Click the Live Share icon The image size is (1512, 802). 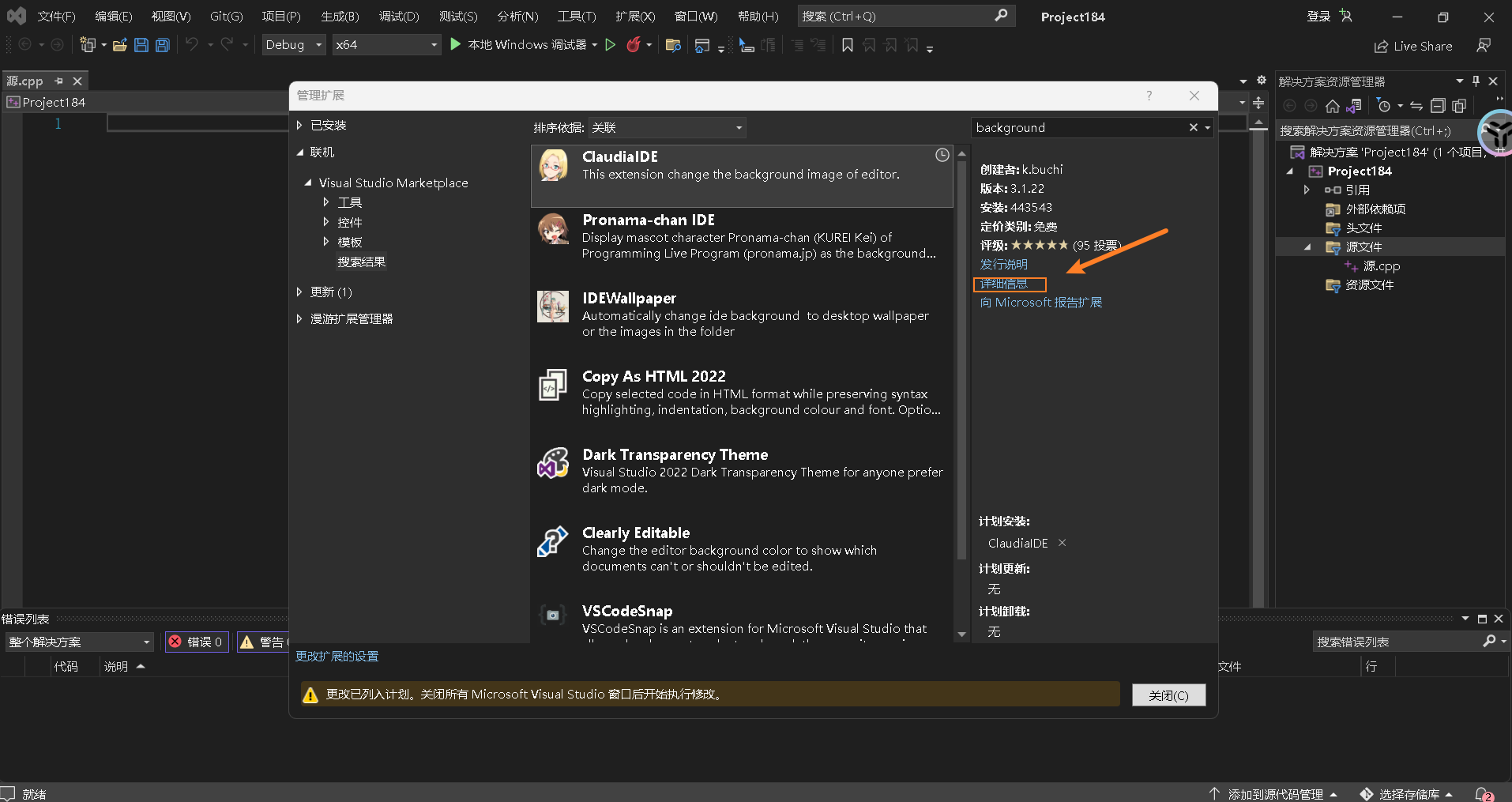pyautogui.click(x=1381, y=47)
